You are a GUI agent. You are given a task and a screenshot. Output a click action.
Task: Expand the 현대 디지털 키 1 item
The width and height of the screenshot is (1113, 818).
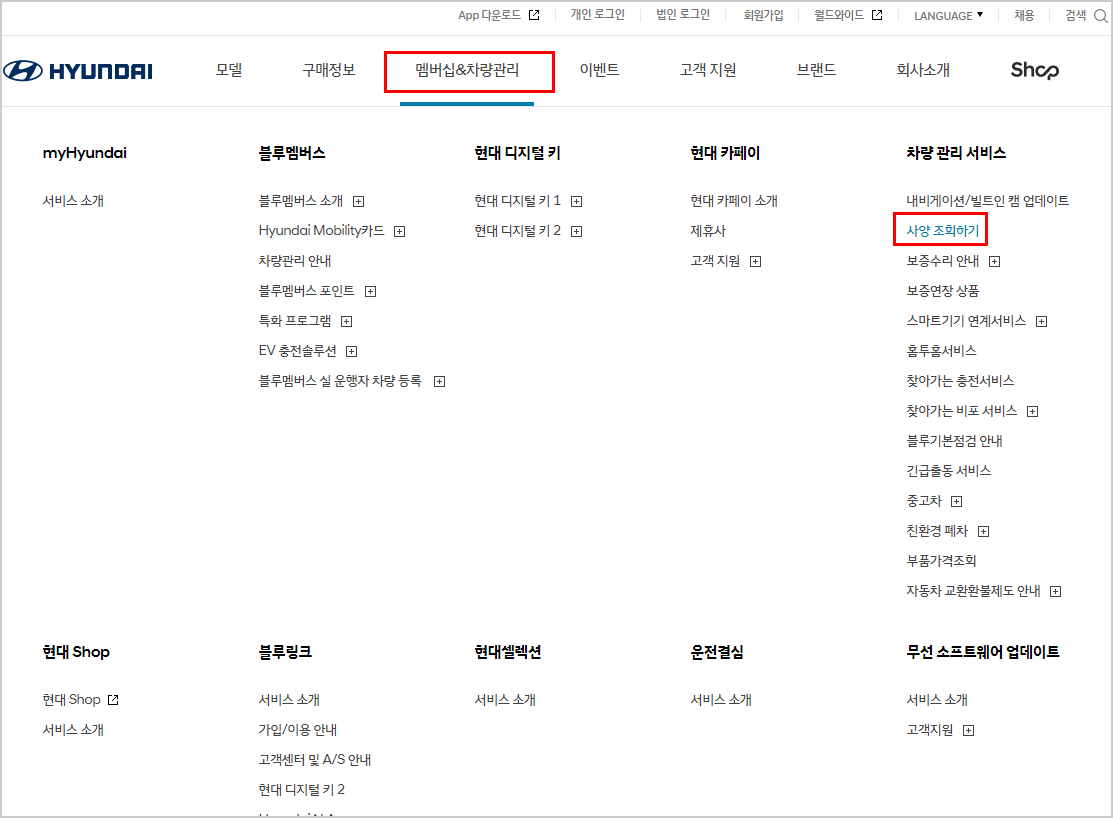click(x=576, y=200)
